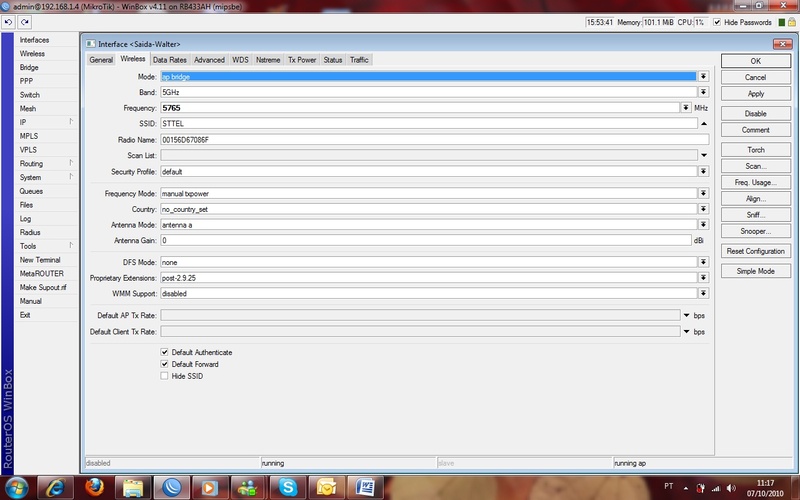Collapse the SSID field arrow
Screen dimensions: 800x500
(x=704, y=123)
